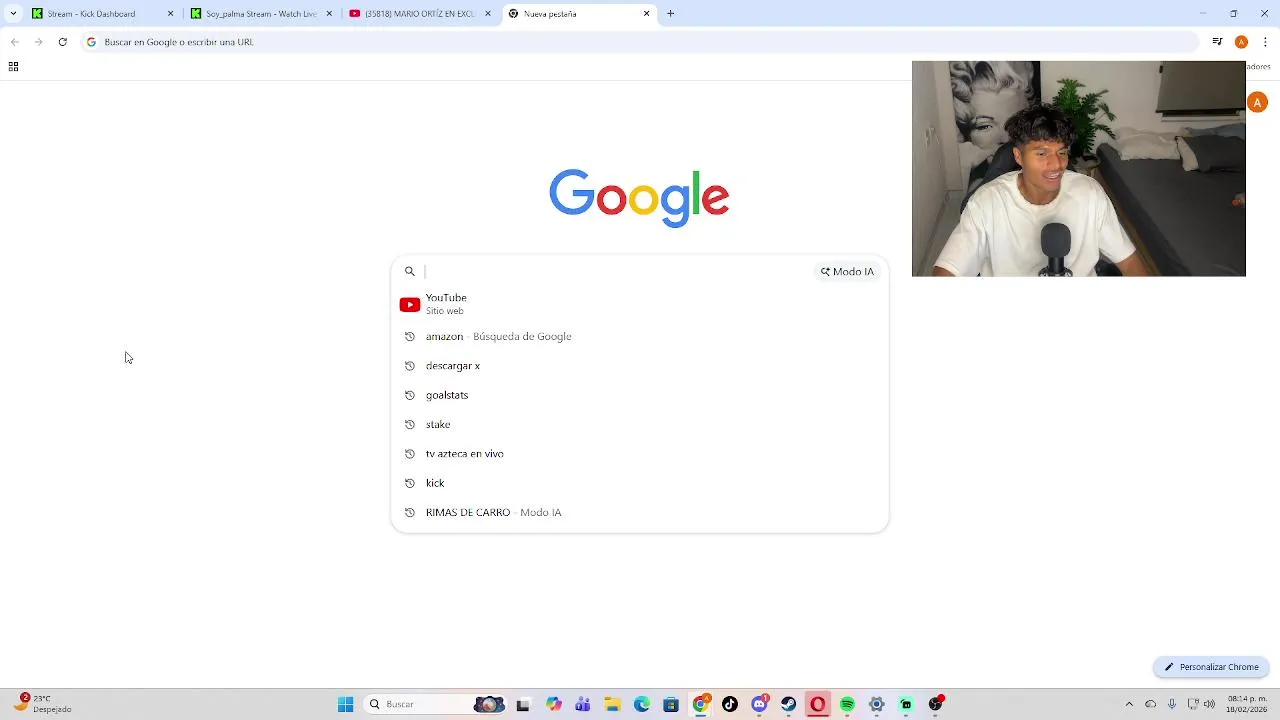Reload the page with the refresh icon
This screenshot has width=1280, height=720.
point(62,42)
